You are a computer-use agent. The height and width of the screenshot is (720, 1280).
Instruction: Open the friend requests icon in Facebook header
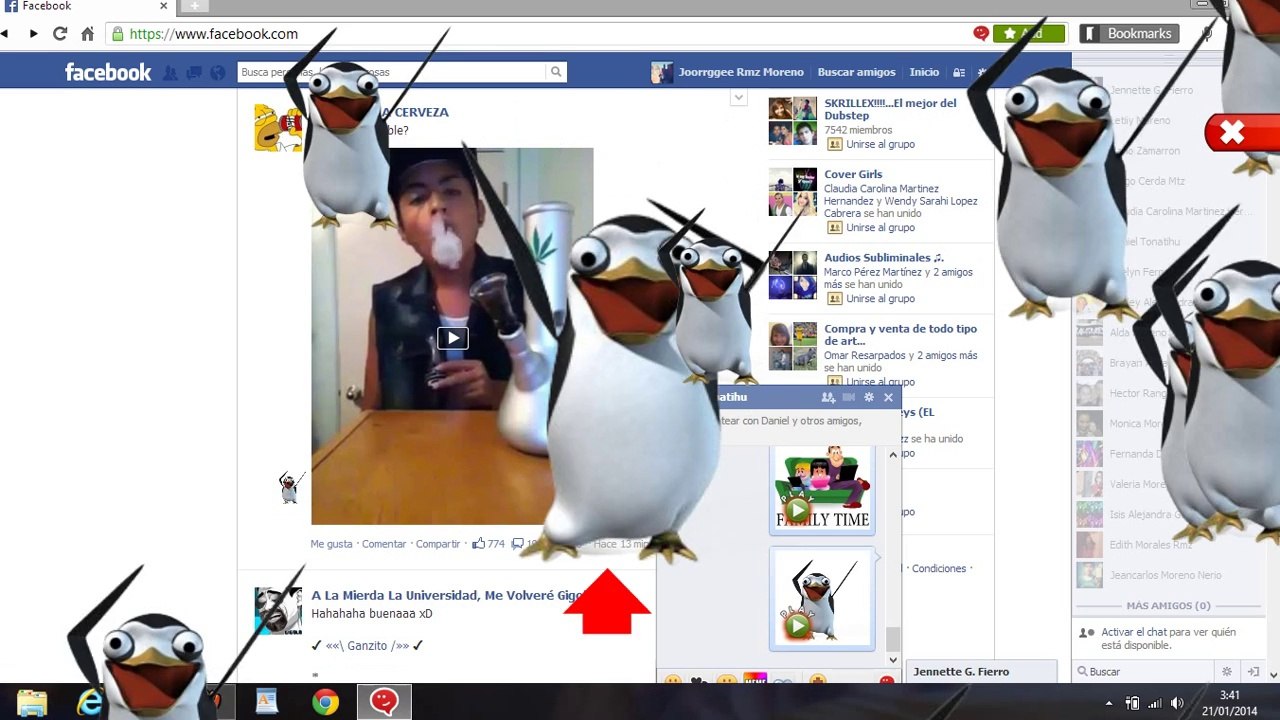[170, 72]
